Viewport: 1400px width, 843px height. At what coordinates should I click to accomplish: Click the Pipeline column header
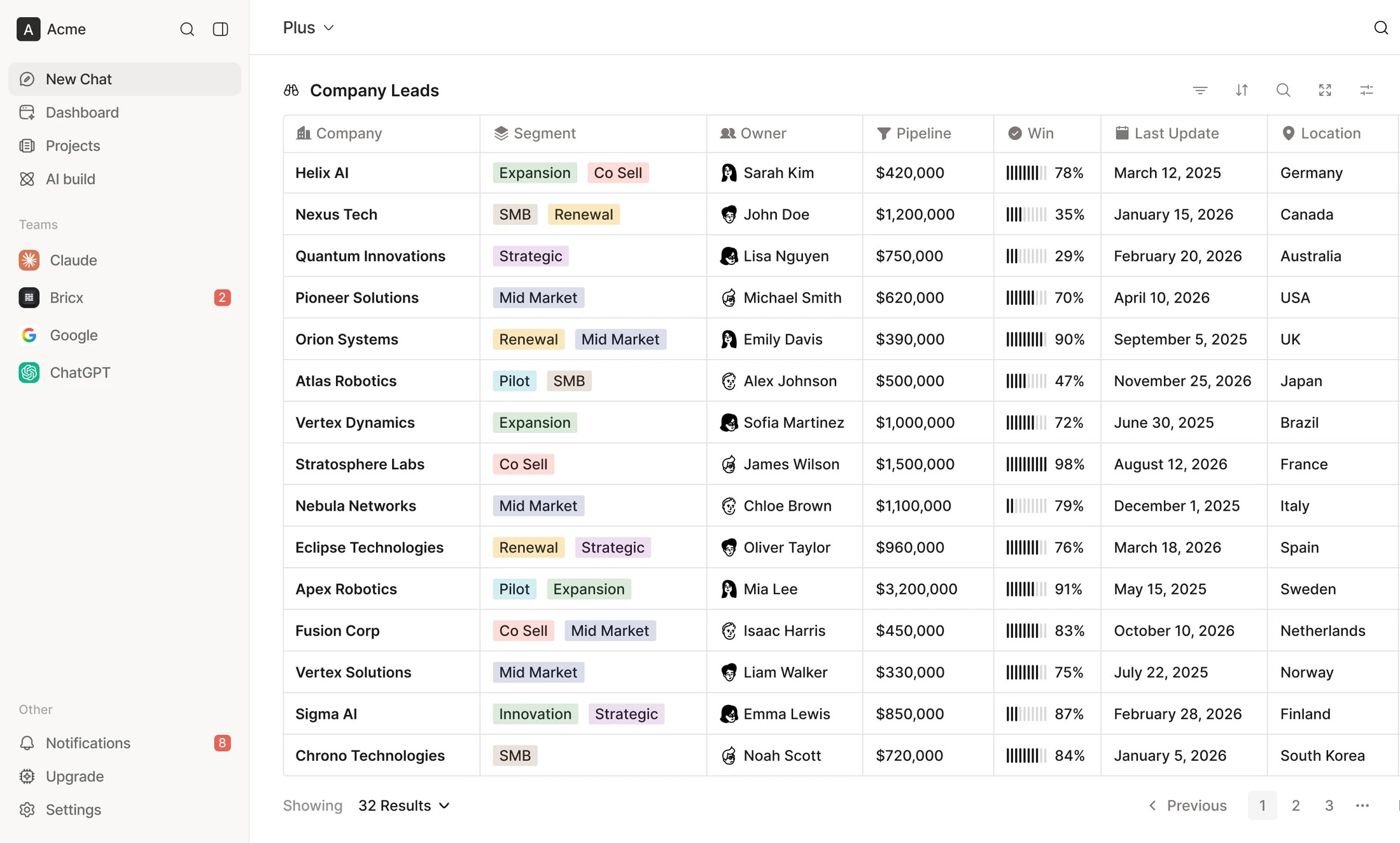(928, 133)
